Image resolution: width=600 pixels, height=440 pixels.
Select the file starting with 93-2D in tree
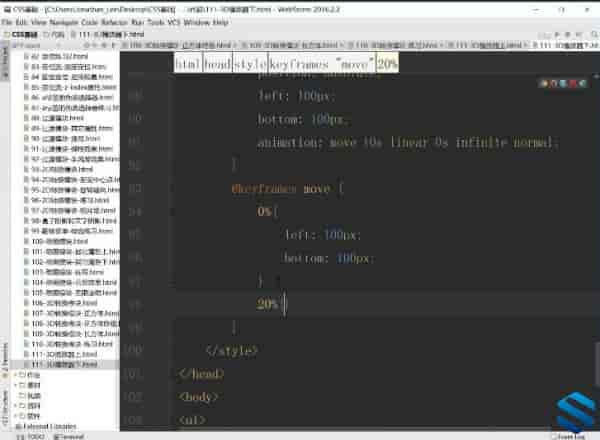[59, 169]
